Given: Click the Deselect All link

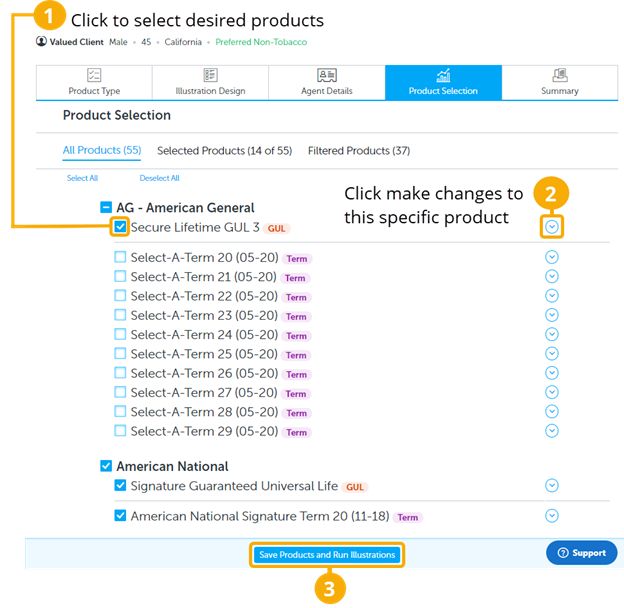Looking at the screenshot, I should click(159, 178).
